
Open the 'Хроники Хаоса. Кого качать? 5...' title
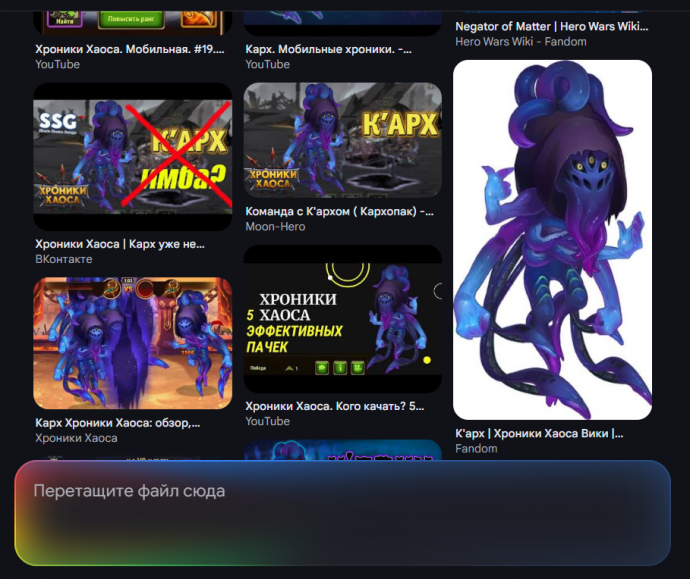click(x=334, y=406)
